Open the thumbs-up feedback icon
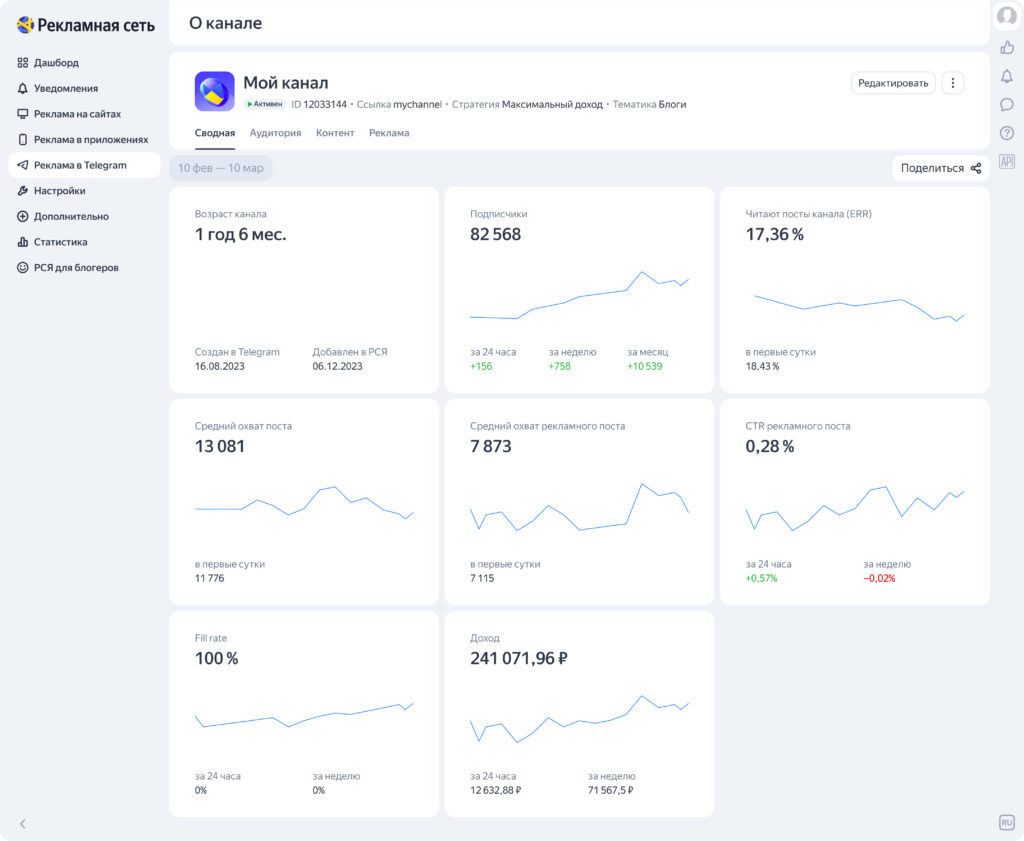 click(x=1007, y=48)
